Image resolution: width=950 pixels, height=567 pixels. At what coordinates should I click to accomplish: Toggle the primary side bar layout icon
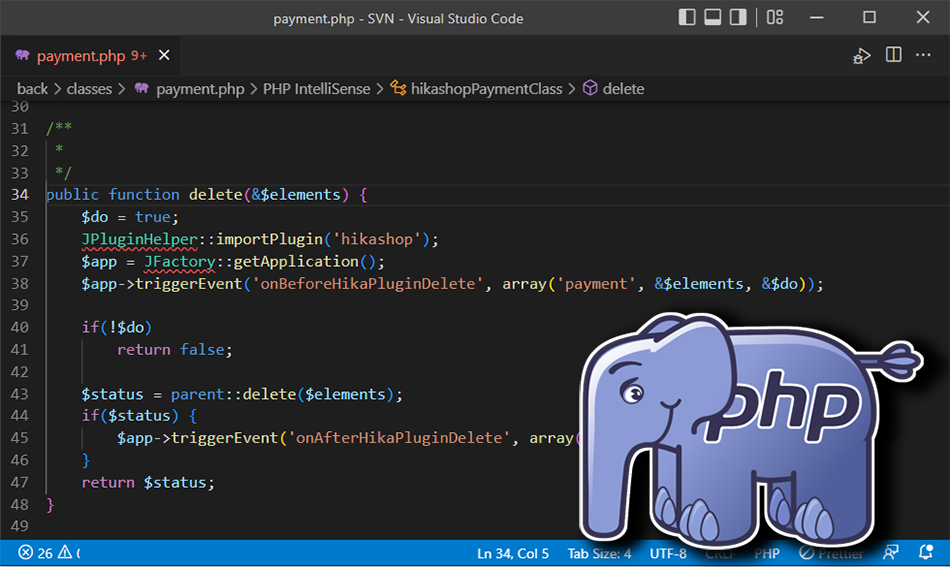tap(687, 17)
